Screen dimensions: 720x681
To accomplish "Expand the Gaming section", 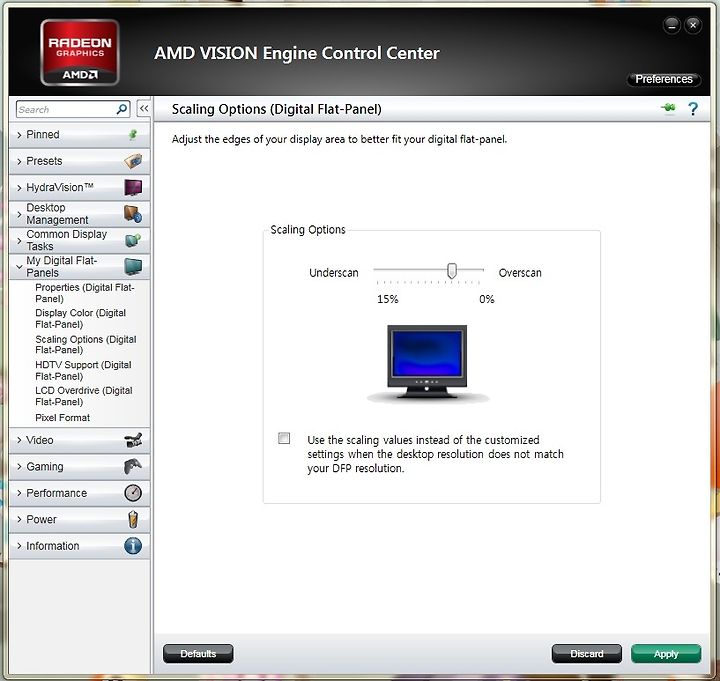I will [x=79, y=467].
